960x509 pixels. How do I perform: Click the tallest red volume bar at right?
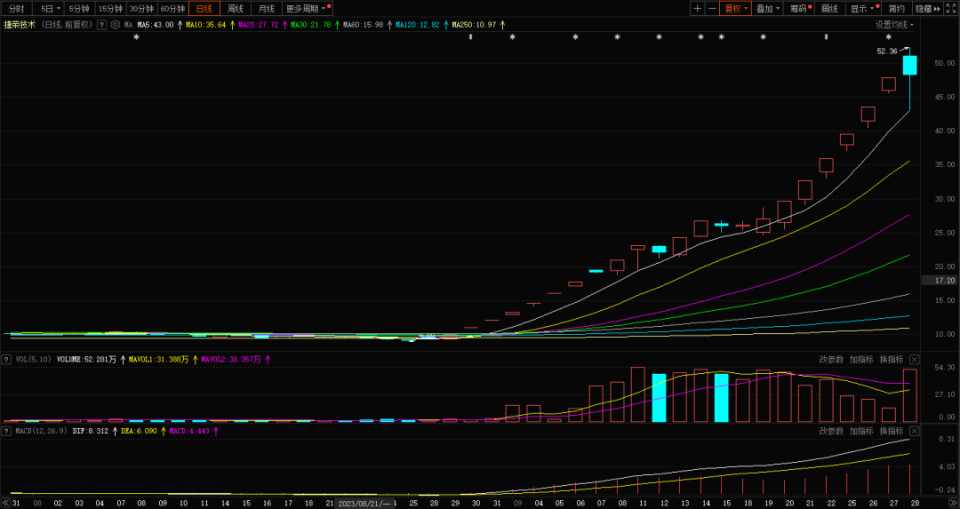pyautogui.click(x=910, y=395)
